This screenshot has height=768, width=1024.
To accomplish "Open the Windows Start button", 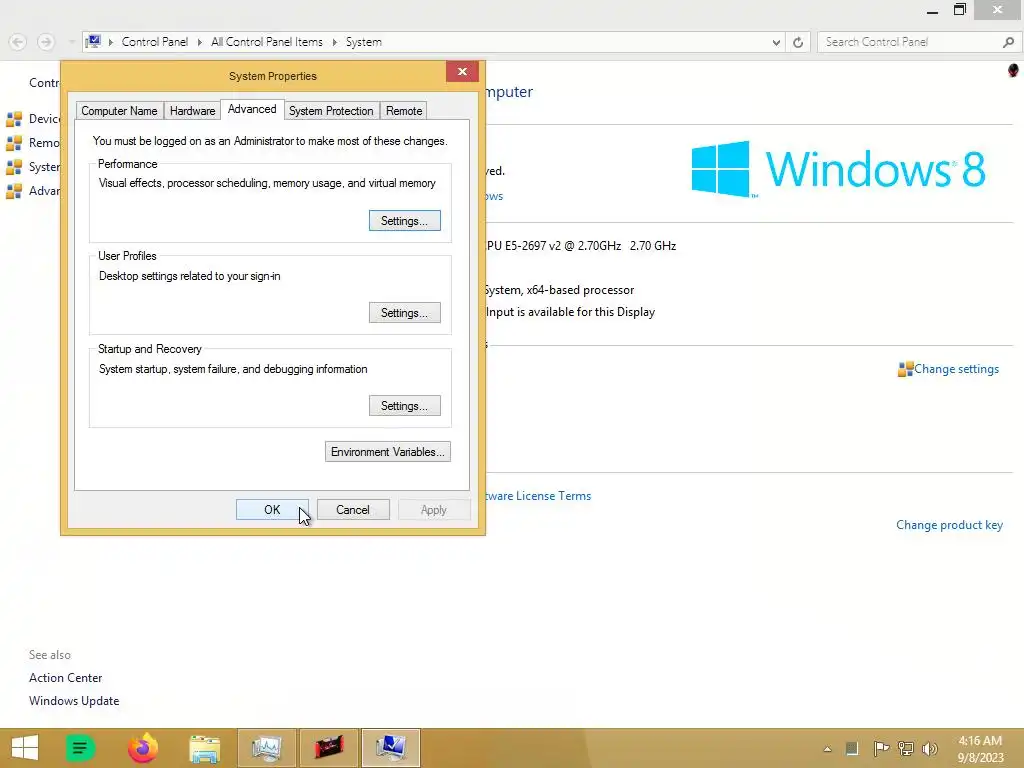I will tap(25, 748).
